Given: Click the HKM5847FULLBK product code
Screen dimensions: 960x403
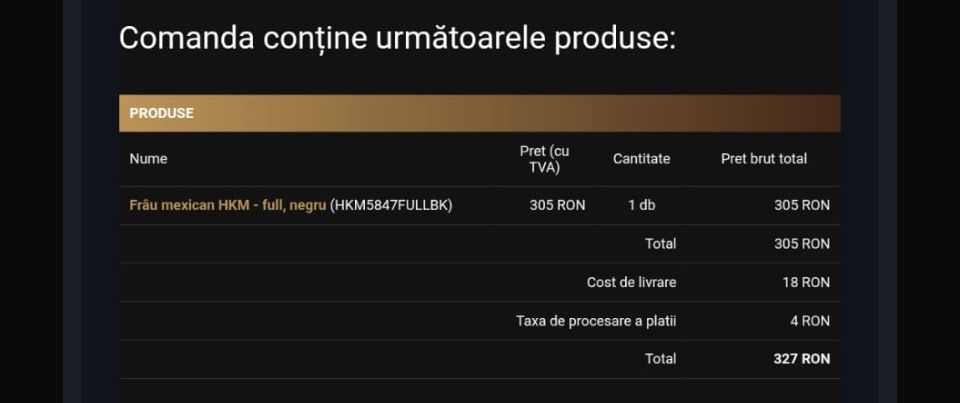Looking at the screenshot, I should pyautogui.click(x=391, y=205).
